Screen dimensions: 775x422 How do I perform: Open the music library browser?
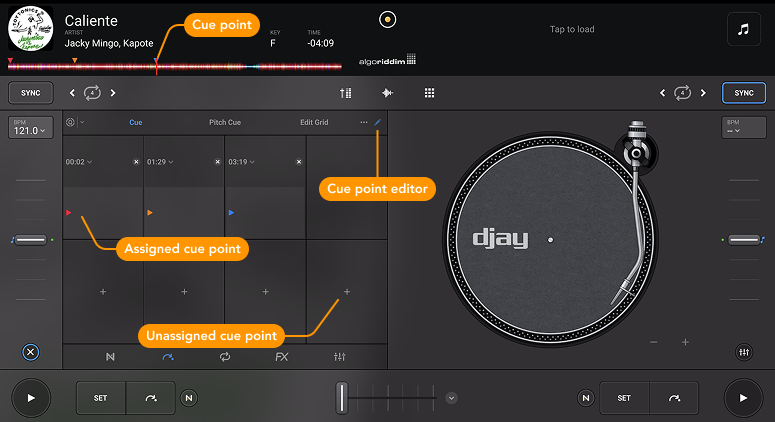coord(742,29)
